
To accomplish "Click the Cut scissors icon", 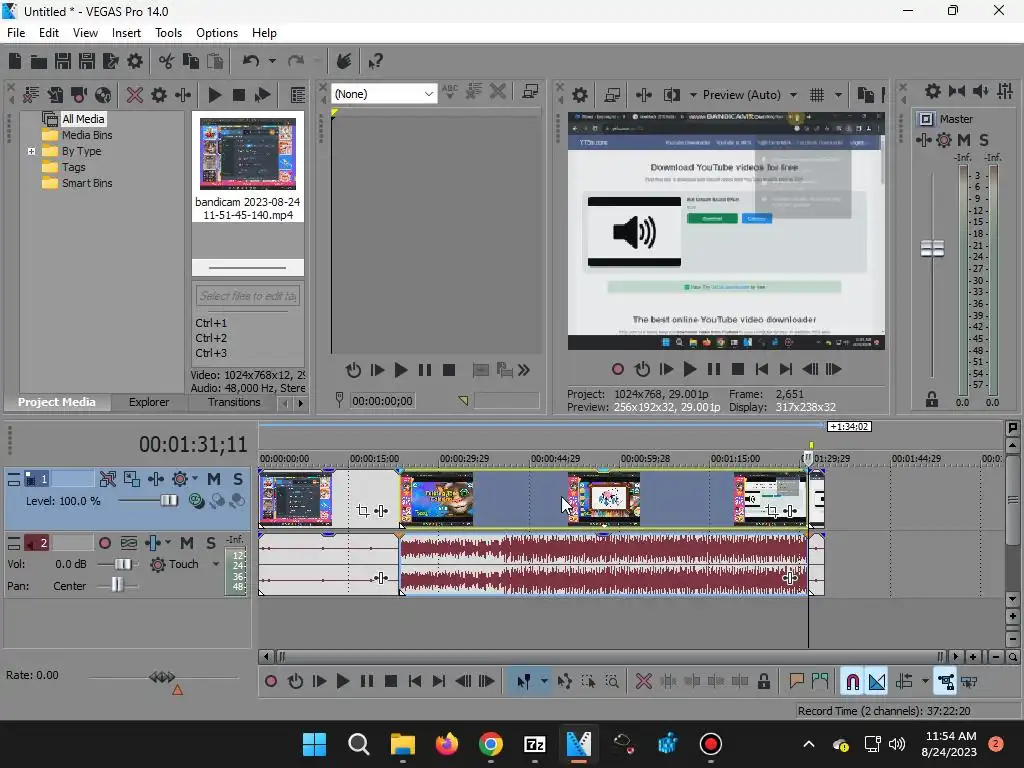I will tap(167, 61).
